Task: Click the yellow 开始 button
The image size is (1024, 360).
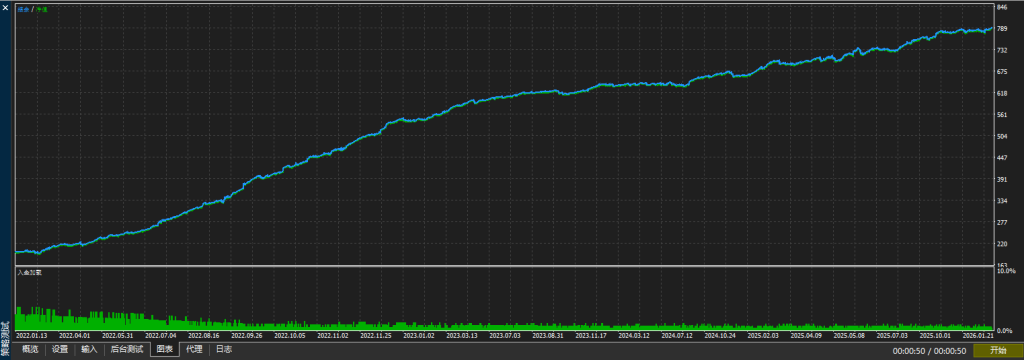Action: click(997, 351)
